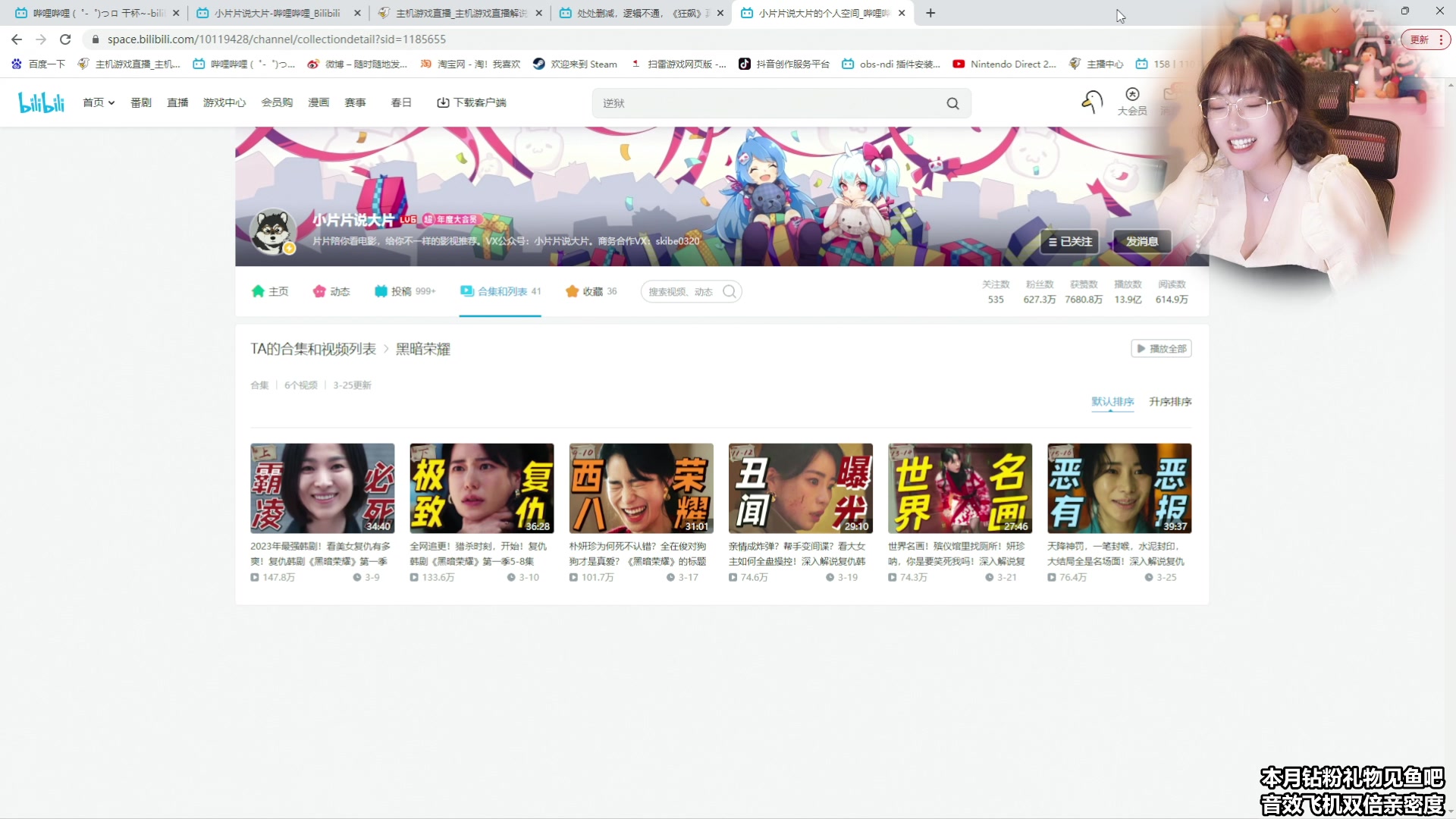1456x819 pixels.
Task: Click the 下载客户端 download link
Action: 472,102
